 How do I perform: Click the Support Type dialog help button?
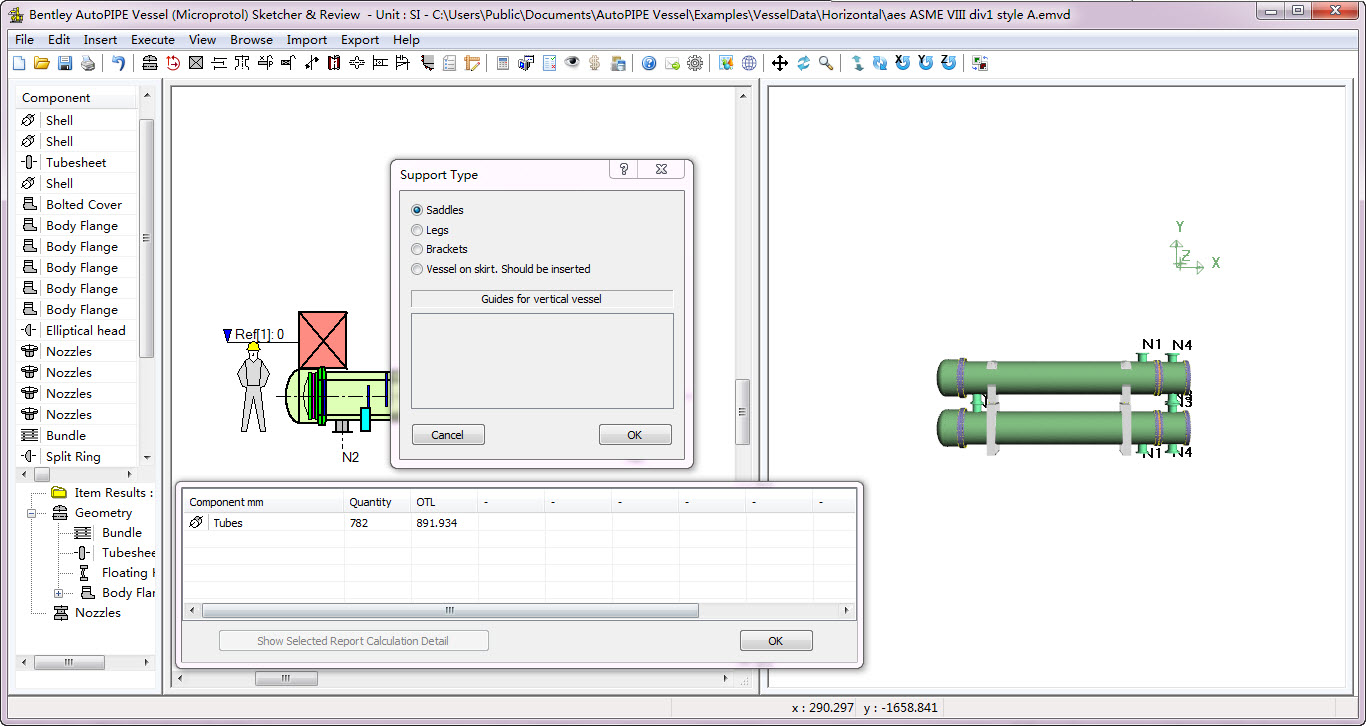click(624, 169)
